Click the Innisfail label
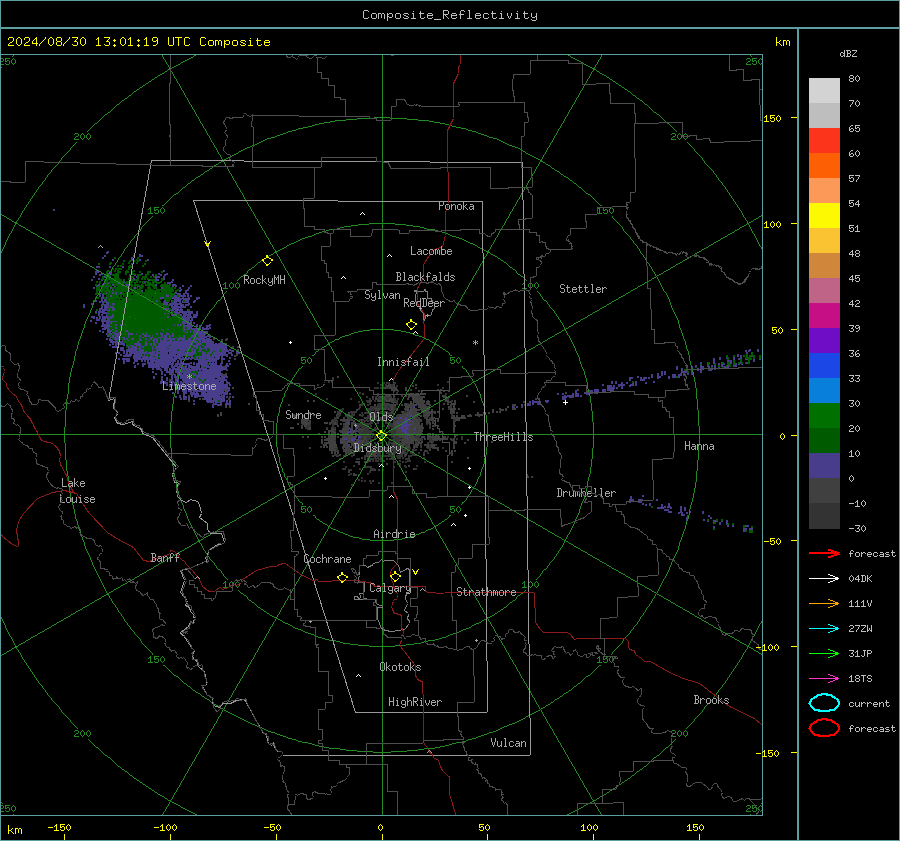The height and width of the screenshot is (841, 900). (x=403, y=362)
